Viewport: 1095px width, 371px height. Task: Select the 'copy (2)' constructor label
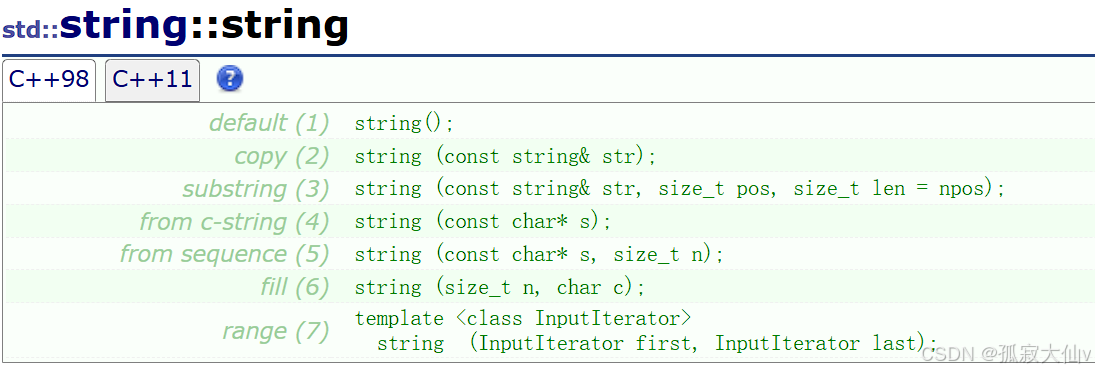(281, 157)
